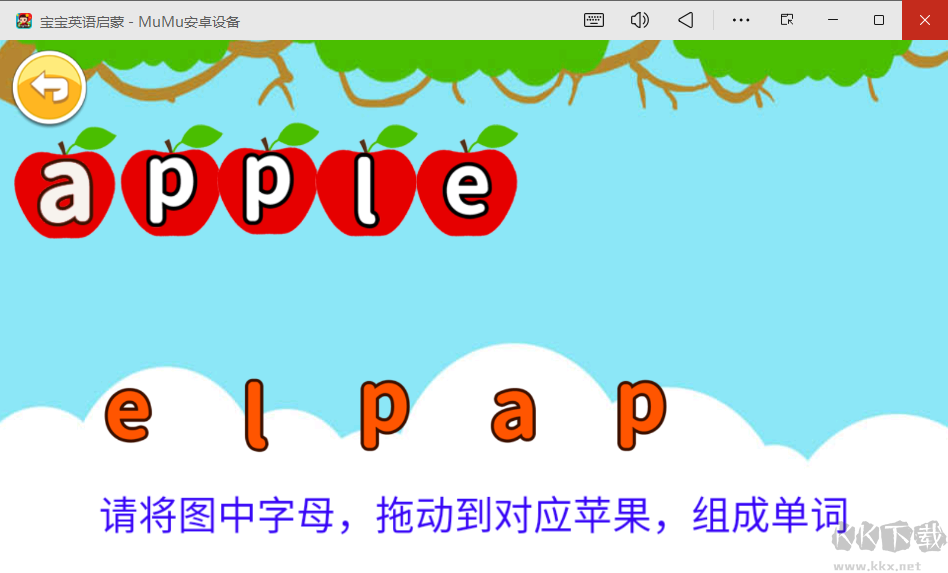Open the three-dots more options menu

click(x=741, y=20)
